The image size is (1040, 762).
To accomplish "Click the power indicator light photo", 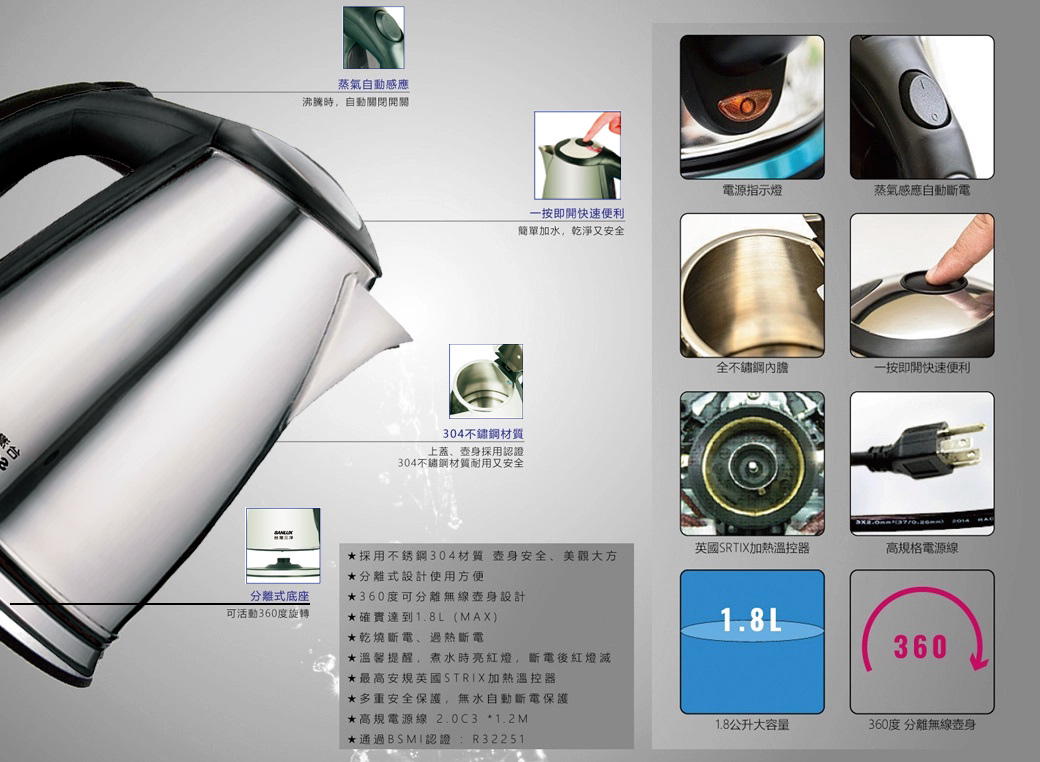I will click(752, 107).
